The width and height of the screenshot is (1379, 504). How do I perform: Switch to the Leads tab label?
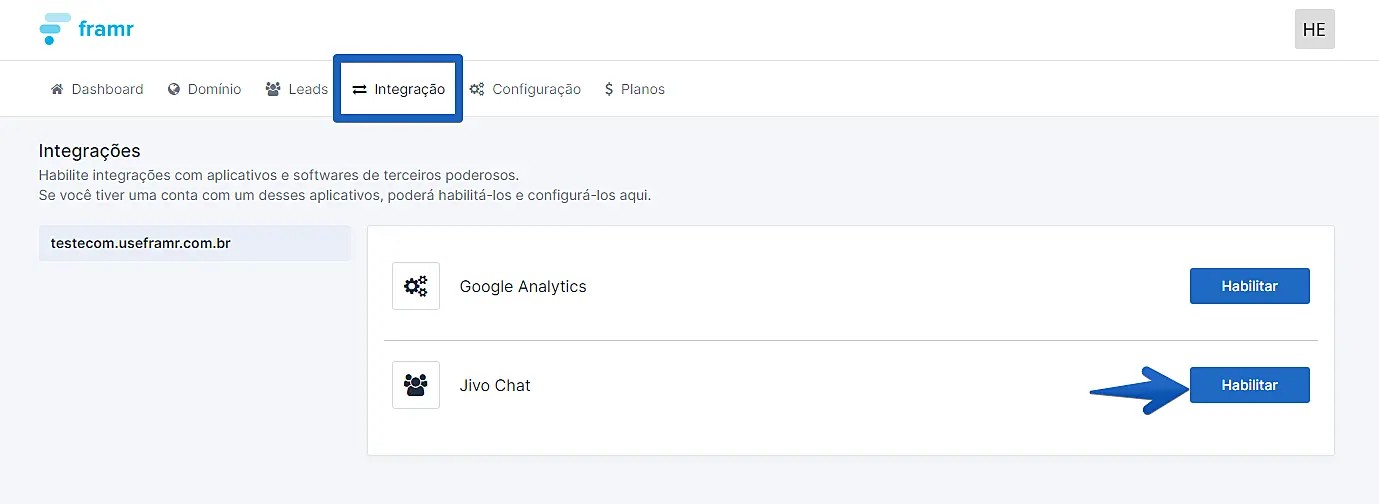308,89
